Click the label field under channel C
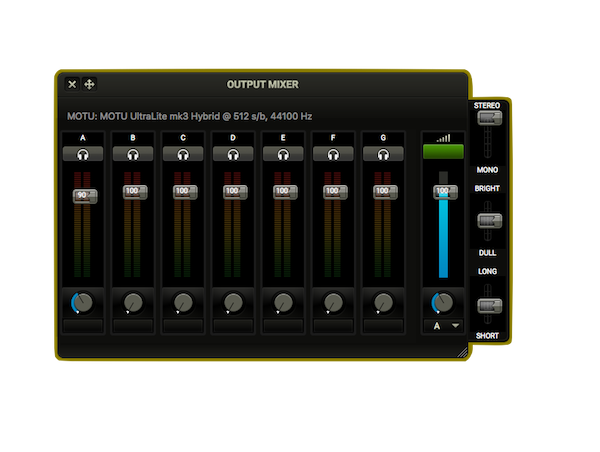600x452 pixels. coord(183,326)
